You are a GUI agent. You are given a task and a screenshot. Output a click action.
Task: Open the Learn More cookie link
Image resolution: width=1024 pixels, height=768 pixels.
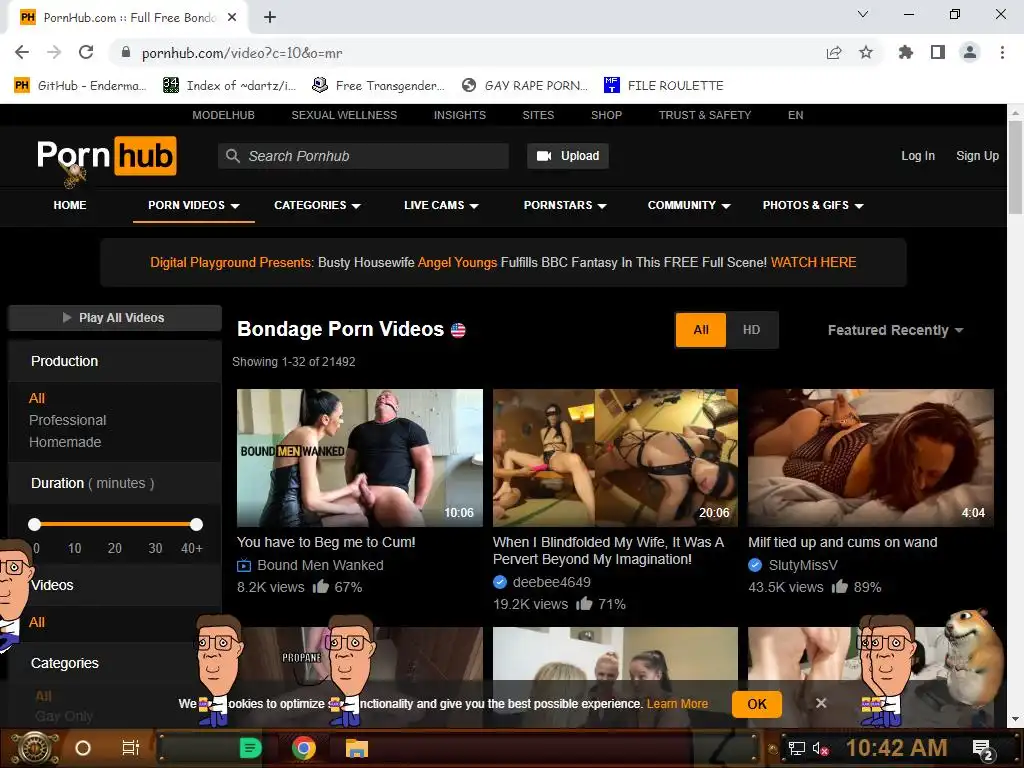(677, 704)
